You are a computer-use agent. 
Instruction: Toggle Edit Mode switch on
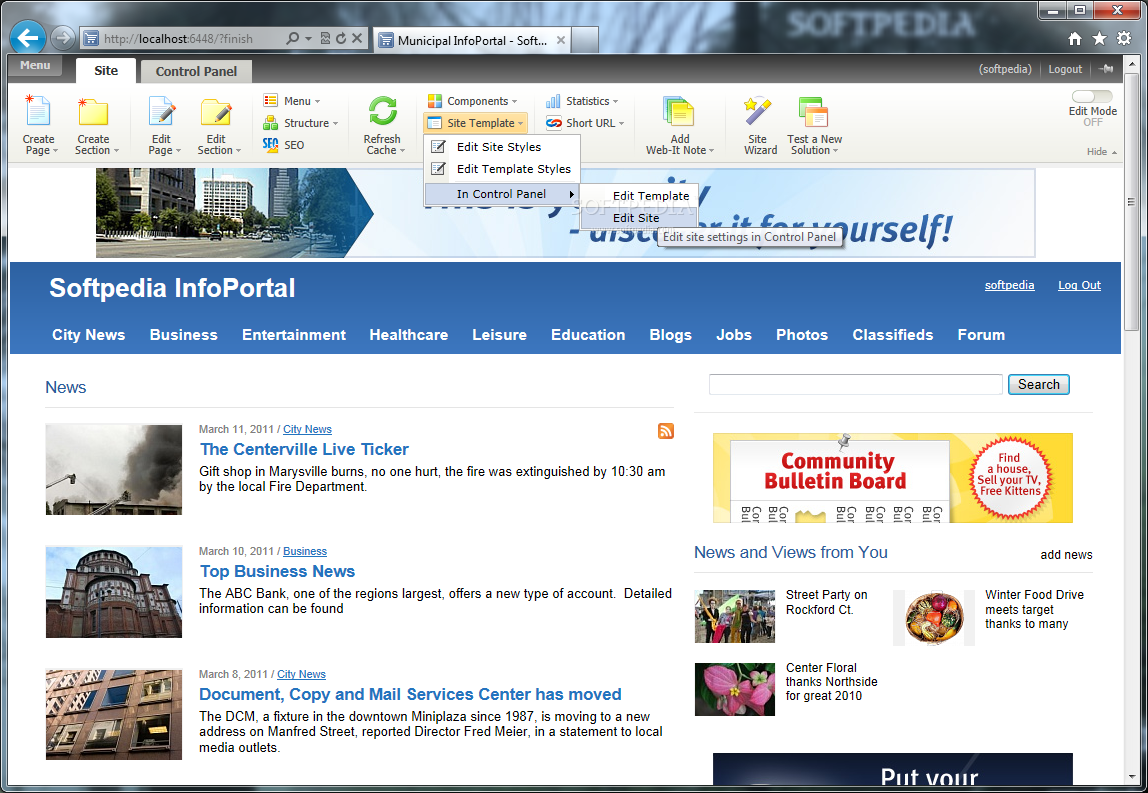point(1092,97)
